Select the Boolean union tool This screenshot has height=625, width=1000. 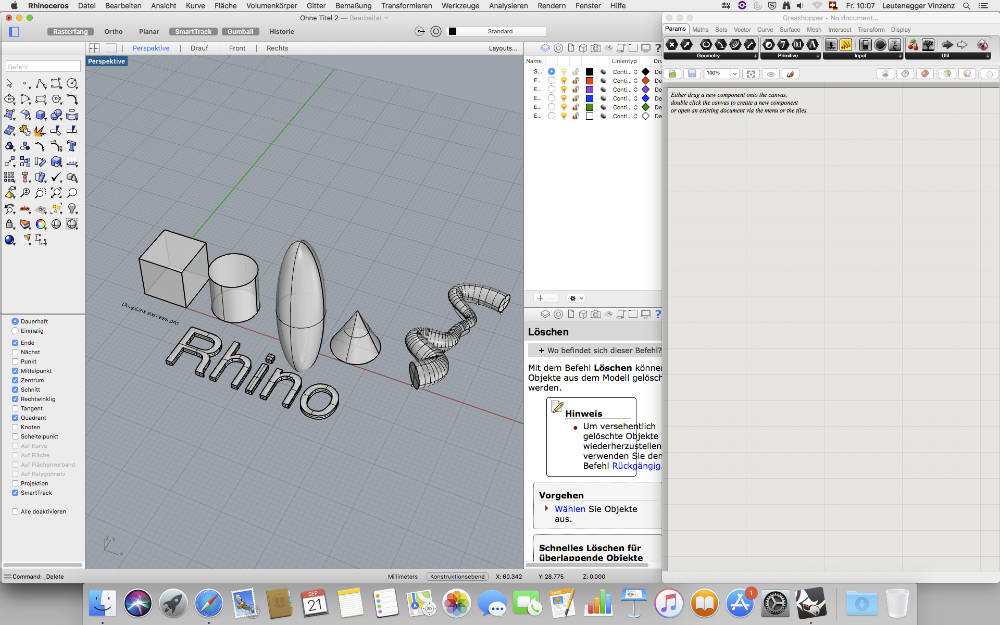click(56, 115)
